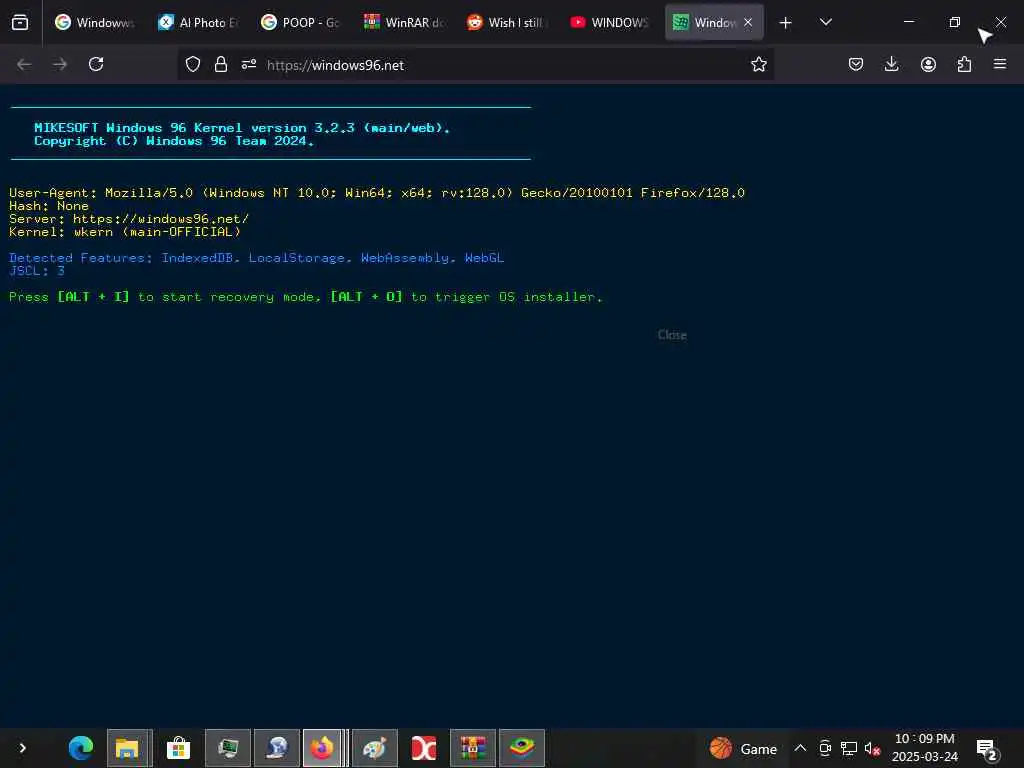Screen dimensions: 1024x768
Task: Bookmark this page with the star
Action: coord(758,64)
